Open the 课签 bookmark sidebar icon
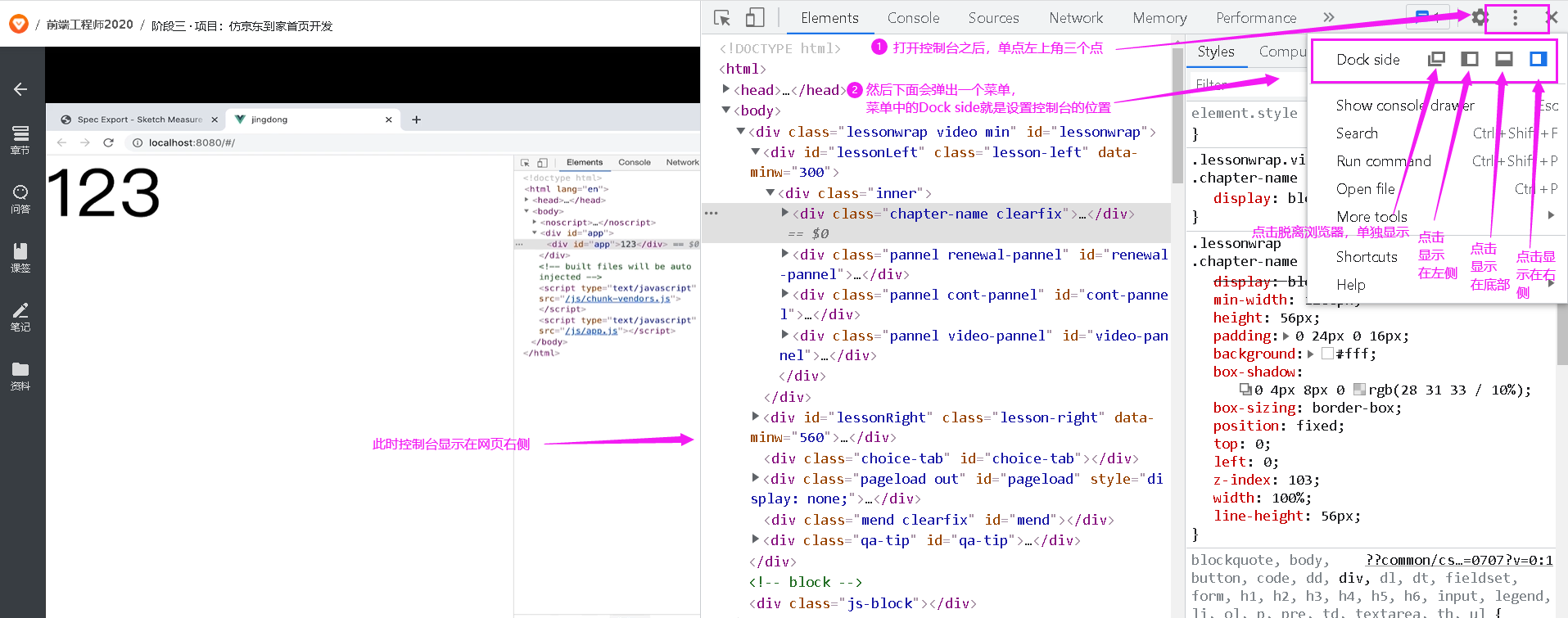Viewport: 1568px width, 618px height. tap(20, 258)
